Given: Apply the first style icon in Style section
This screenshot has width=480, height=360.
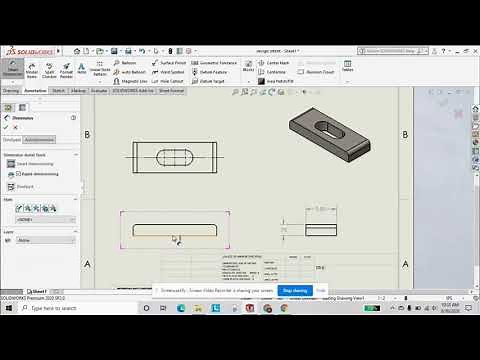Looking at the screenshot, I should [19, 209].
